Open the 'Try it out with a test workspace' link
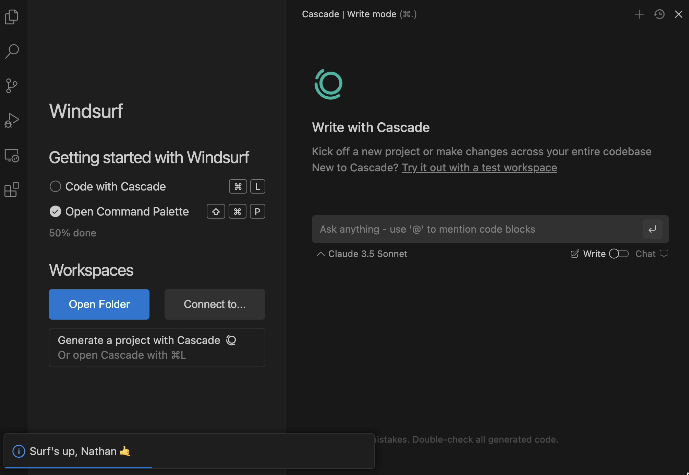The height and width of the screenshot is (475, 689). [479, 167]
